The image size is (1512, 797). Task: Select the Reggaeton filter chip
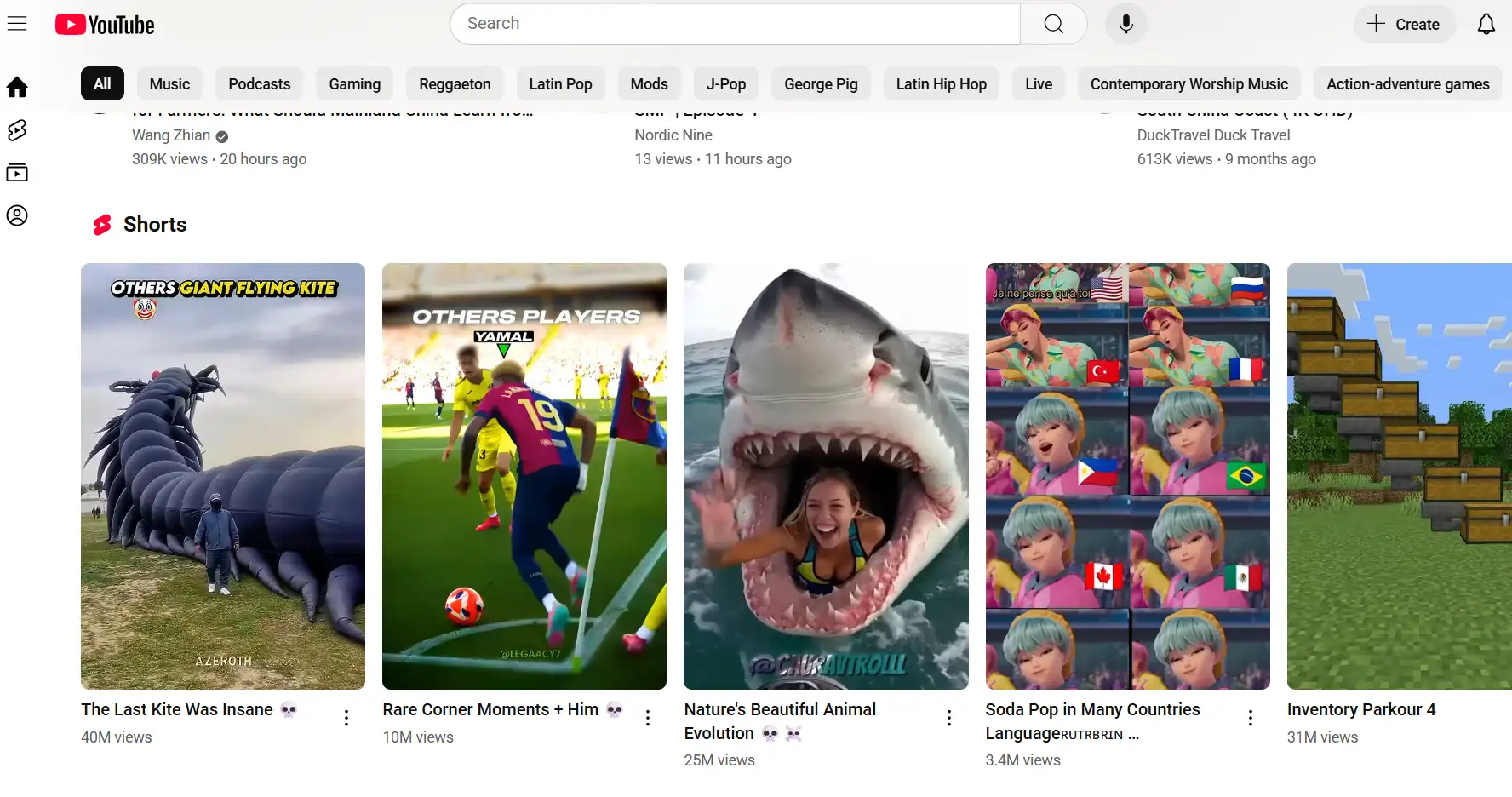[455, 83]
